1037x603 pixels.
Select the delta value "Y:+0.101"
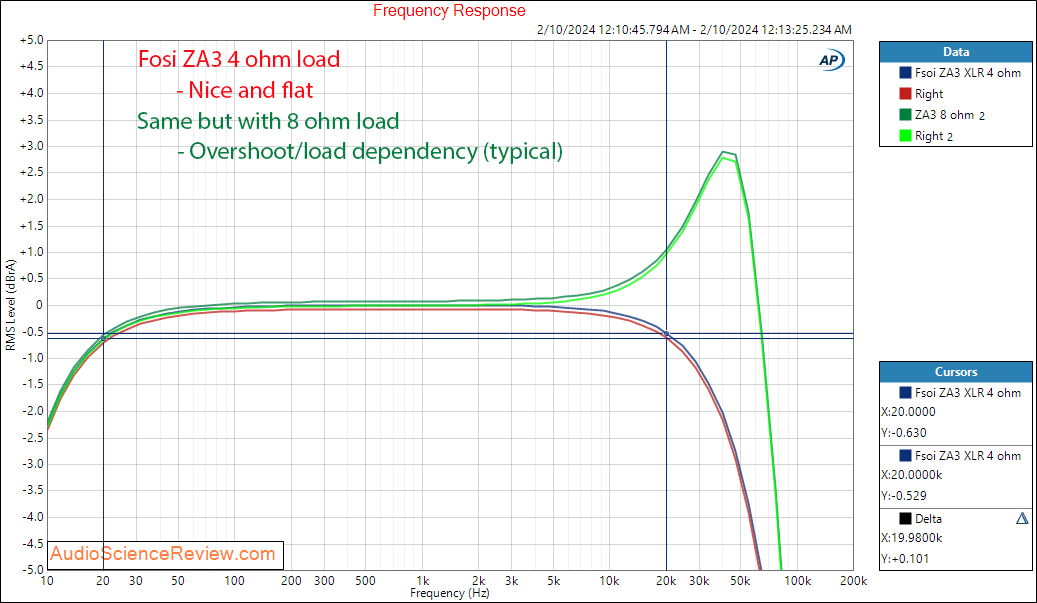point(905,559)
